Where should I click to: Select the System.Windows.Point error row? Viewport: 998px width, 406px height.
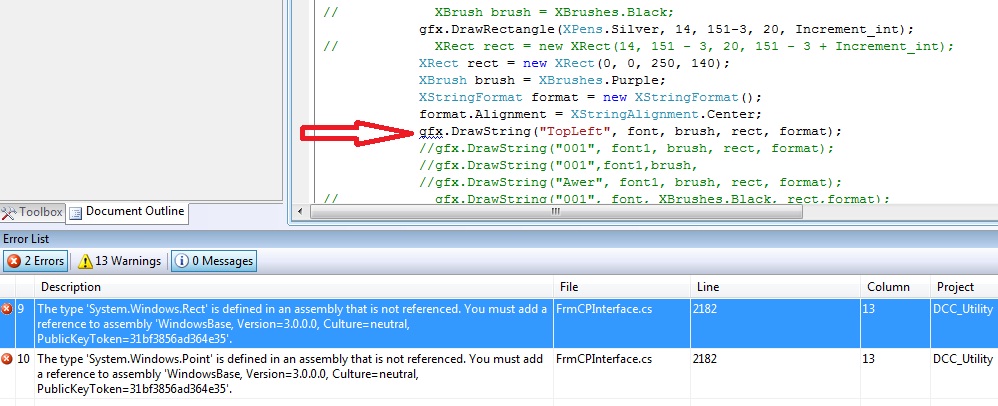click(499, 374)
